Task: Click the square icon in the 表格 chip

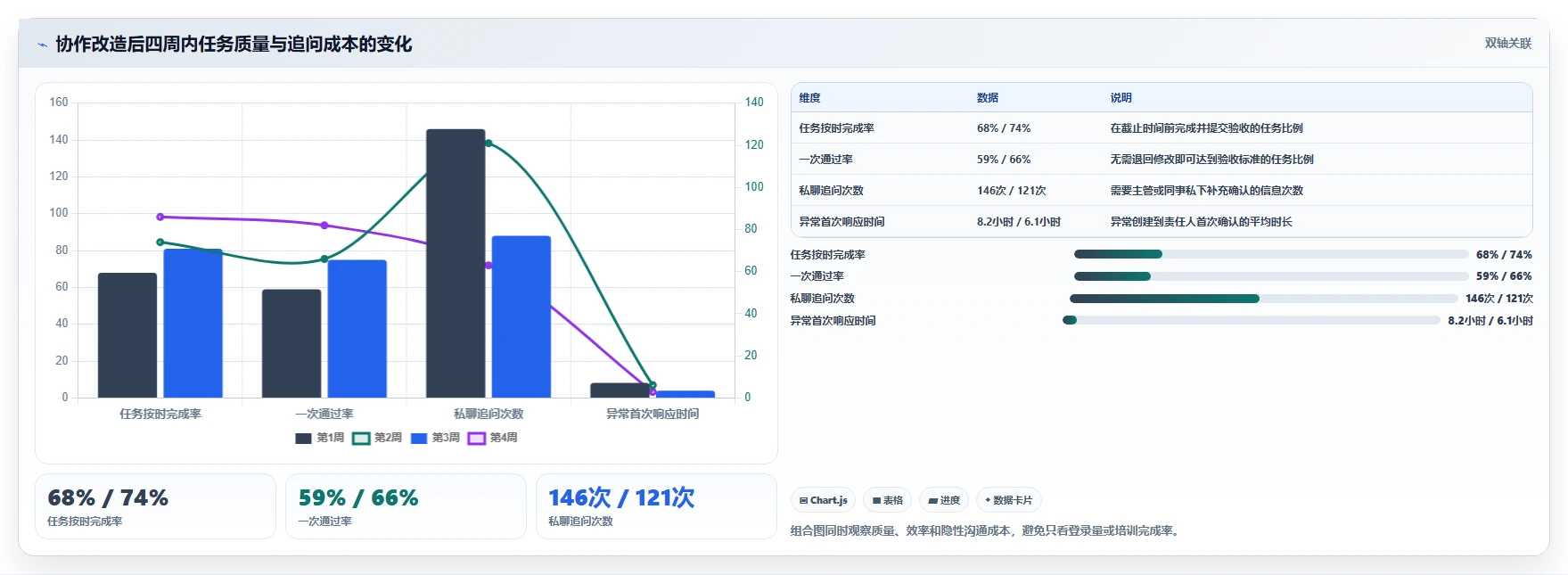Action: (x=876, y=501)
